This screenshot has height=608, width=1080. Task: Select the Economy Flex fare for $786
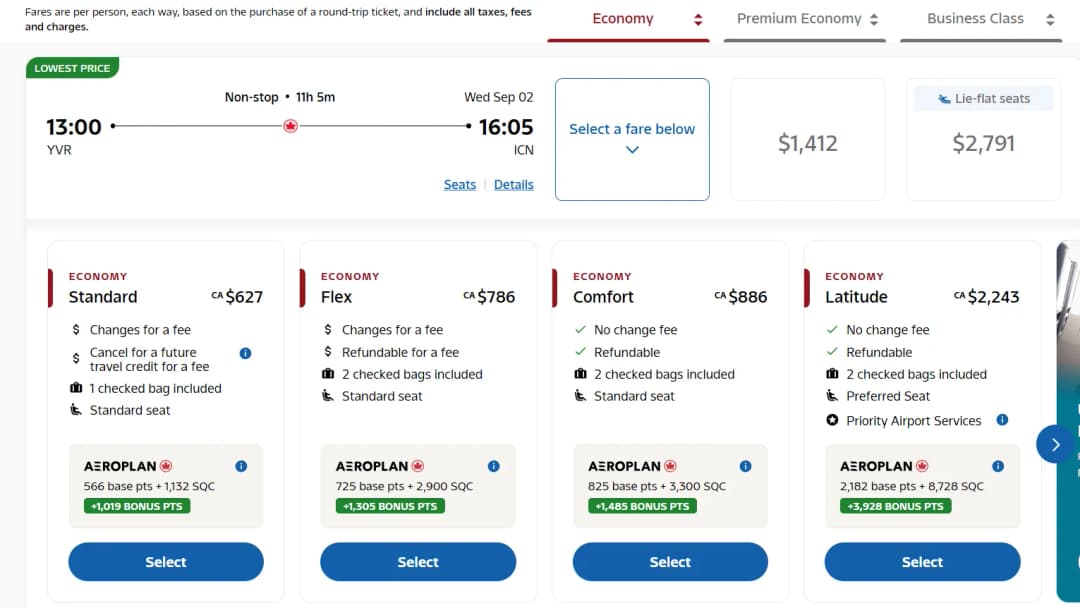coord(418,562)
